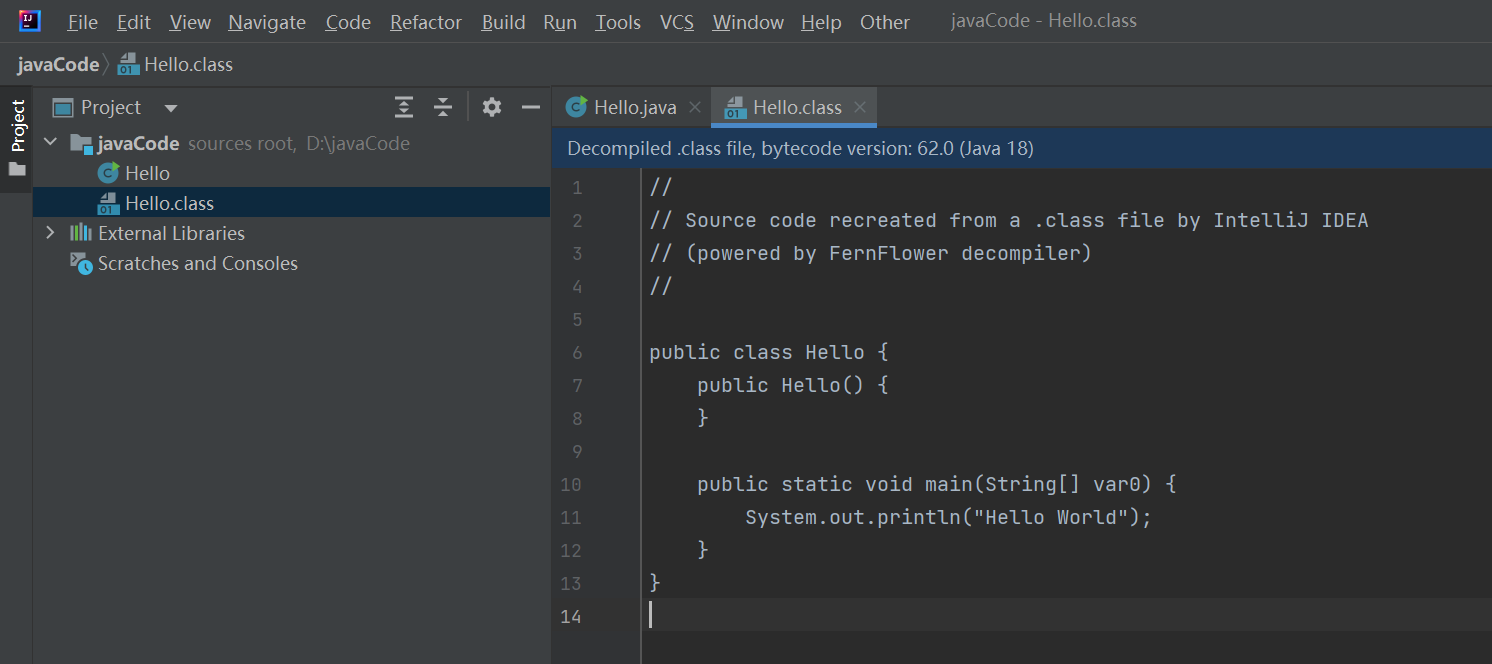
Task: Click the Scratches and Consoles icon
Action: coord(81,263)
